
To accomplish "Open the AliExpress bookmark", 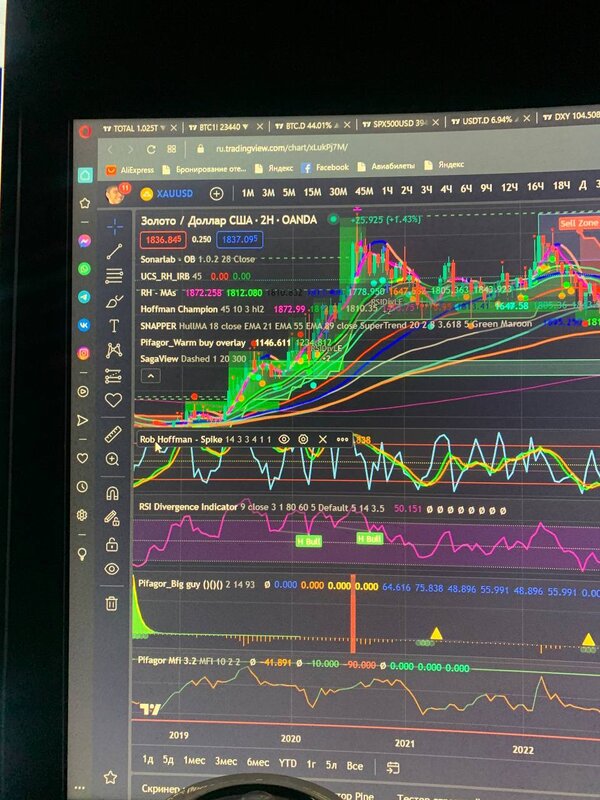I will tap(130, 170).
